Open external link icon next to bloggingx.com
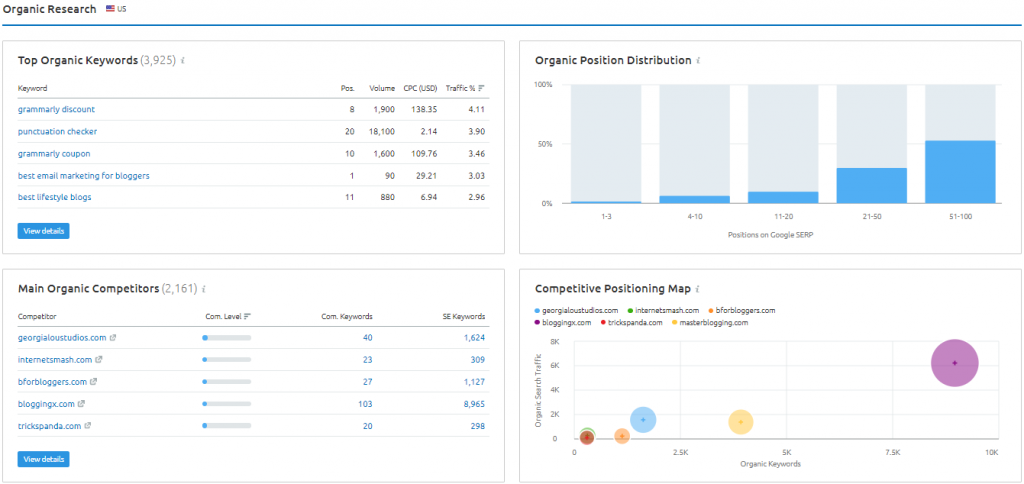The height and width of the screenshot is (484, 1024). pyautogui.click(x=81, y=404)
